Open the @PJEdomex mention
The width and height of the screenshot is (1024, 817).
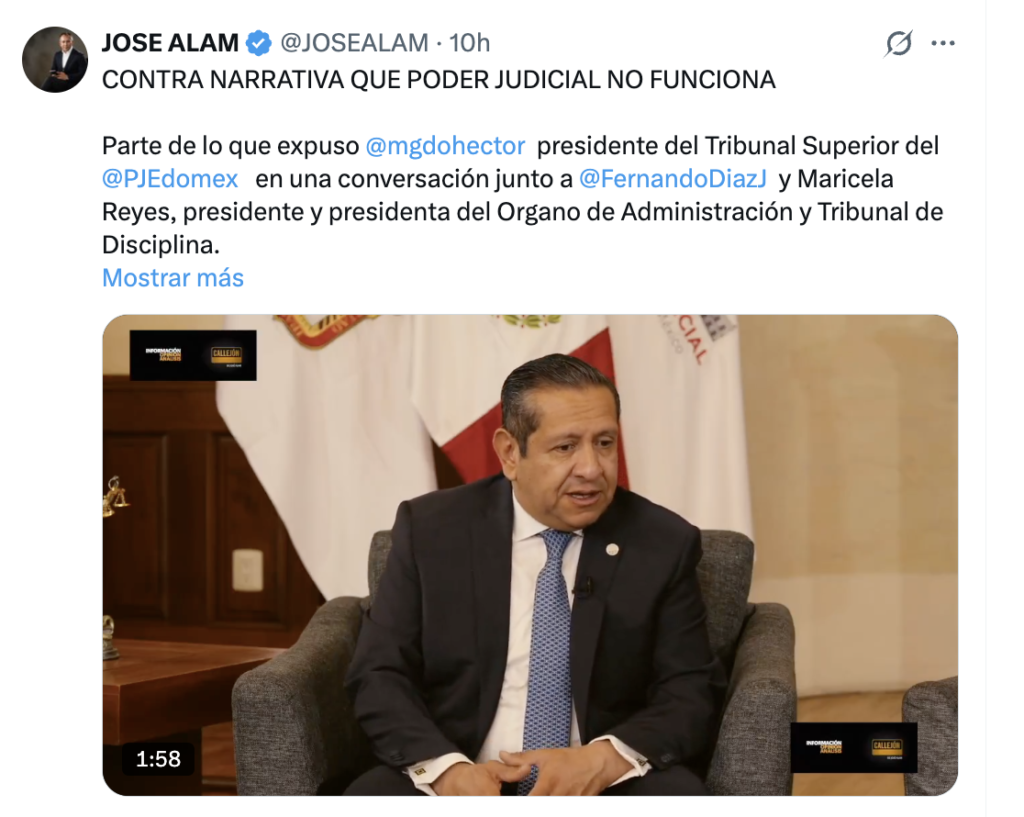(x=170, y=179)
